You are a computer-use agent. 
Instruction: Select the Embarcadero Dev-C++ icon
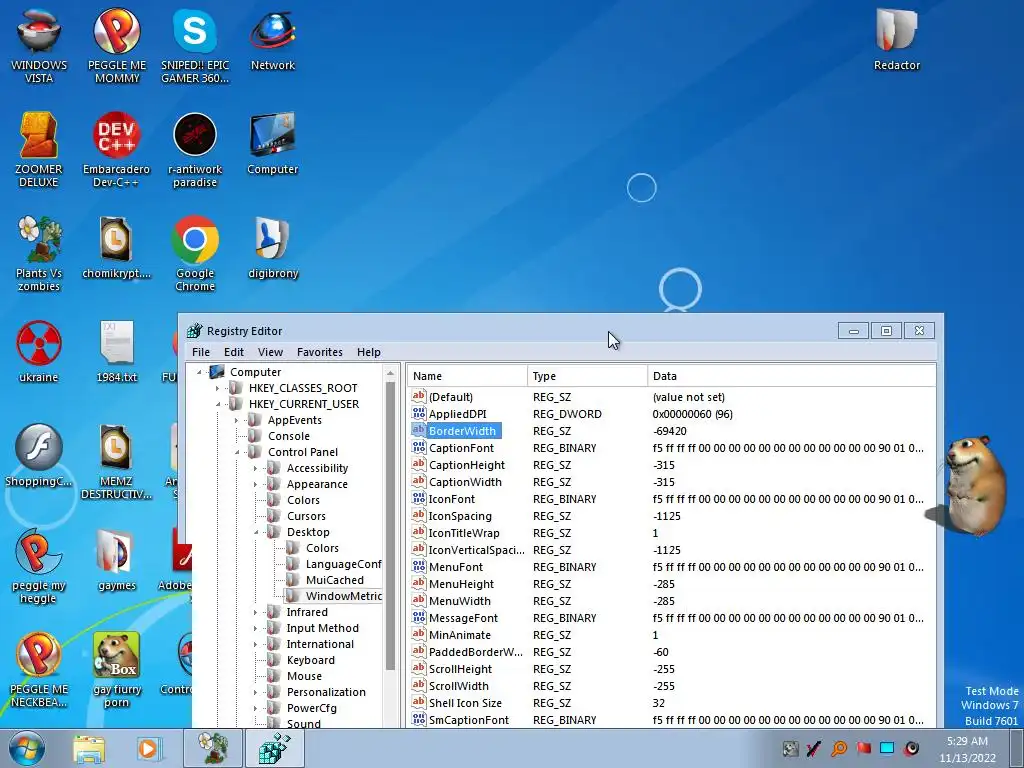click(x=116, y=150)
